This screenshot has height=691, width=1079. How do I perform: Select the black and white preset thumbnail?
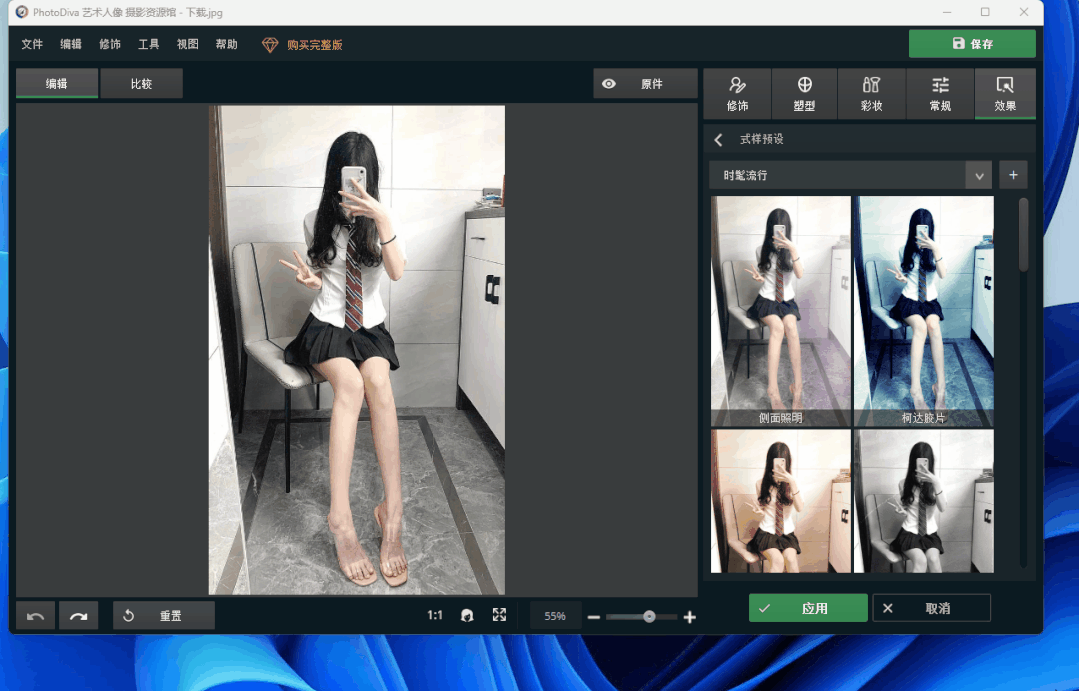(x=923, y=501)
